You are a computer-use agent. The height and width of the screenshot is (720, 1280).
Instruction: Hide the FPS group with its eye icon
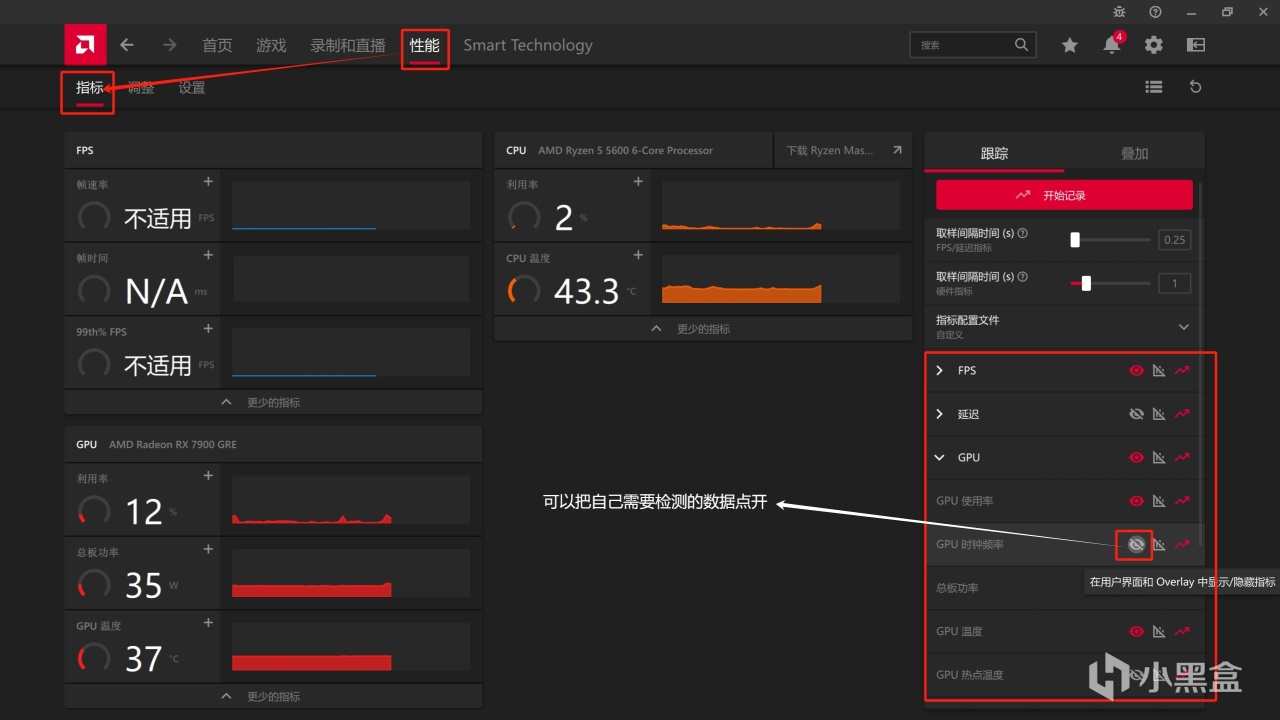tap(1136, 370)
